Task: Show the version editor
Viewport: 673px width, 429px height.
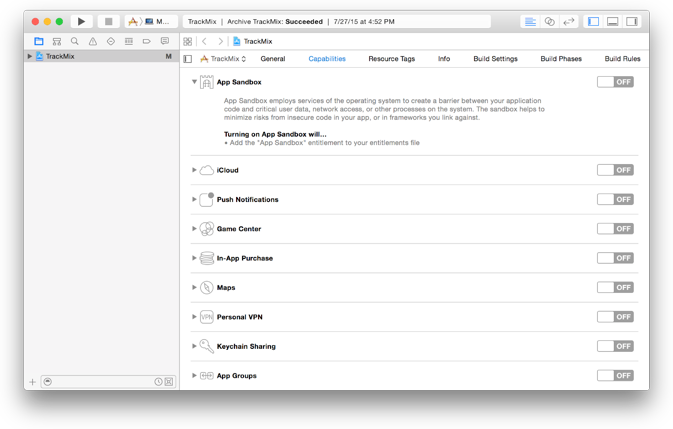Action: (569, 21)
